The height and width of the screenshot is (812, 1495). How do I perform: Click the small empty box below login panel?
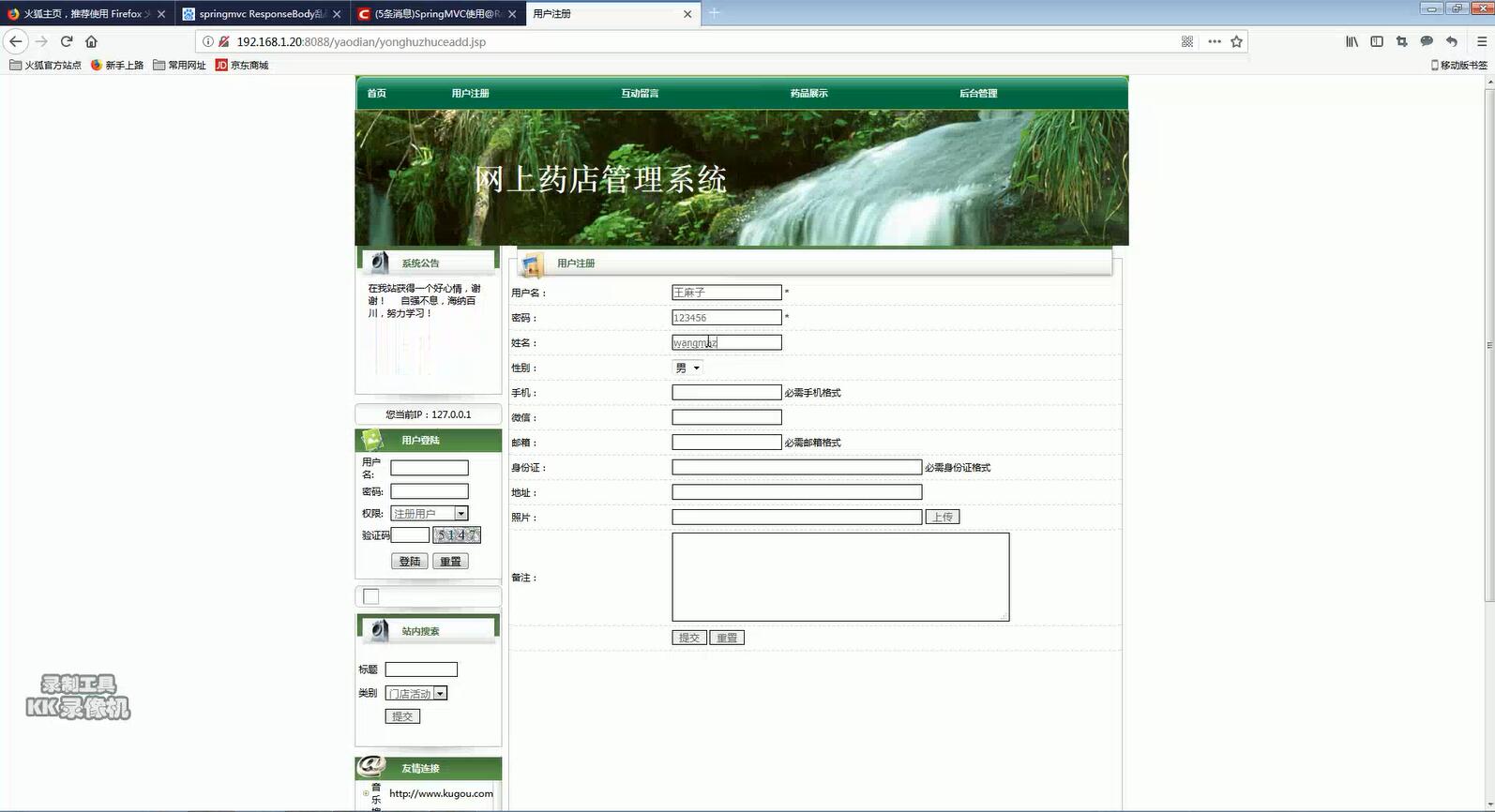[x=371, y=596]
